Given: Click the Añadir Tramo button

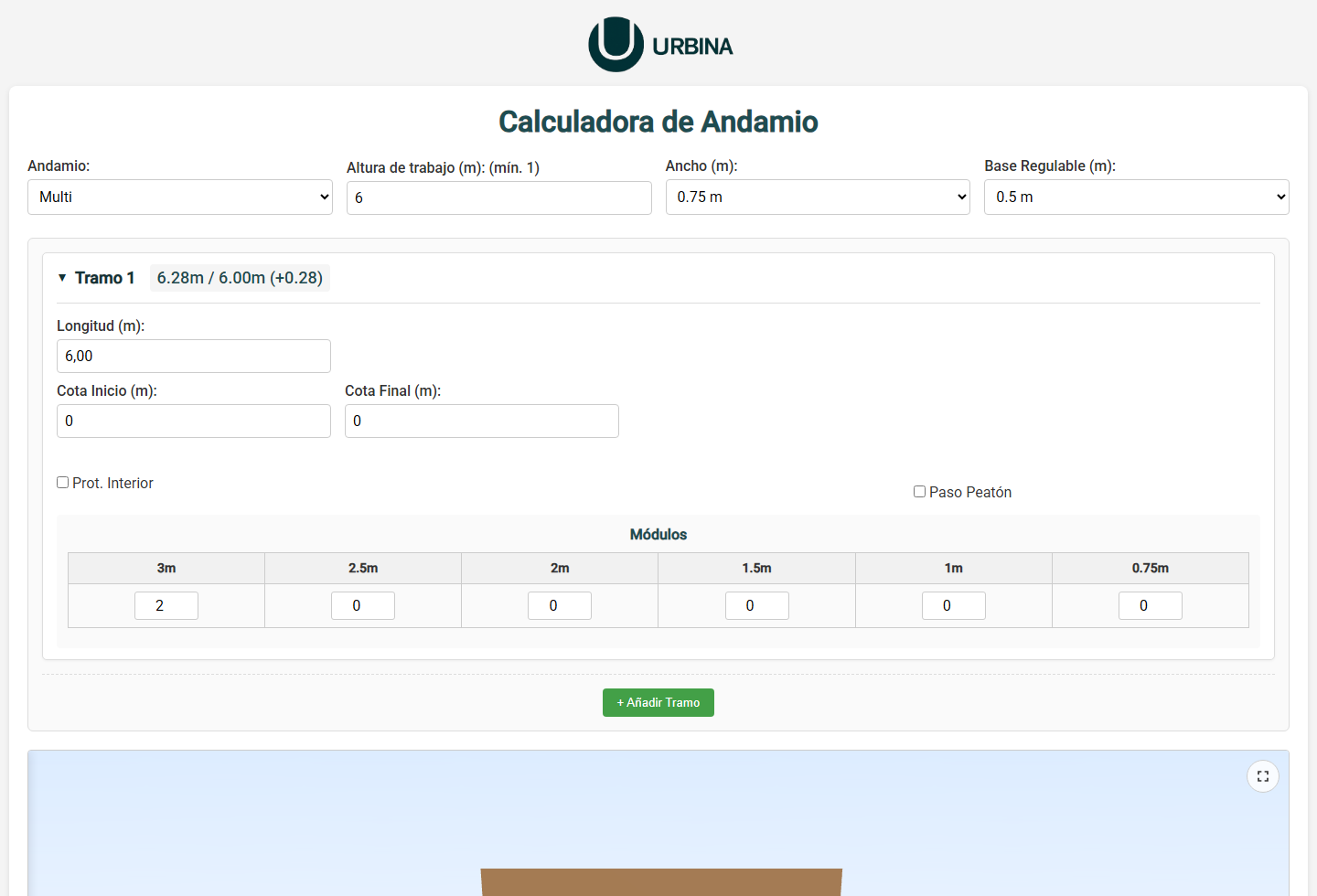Looking at the screenshot, I should click(658, 703).
